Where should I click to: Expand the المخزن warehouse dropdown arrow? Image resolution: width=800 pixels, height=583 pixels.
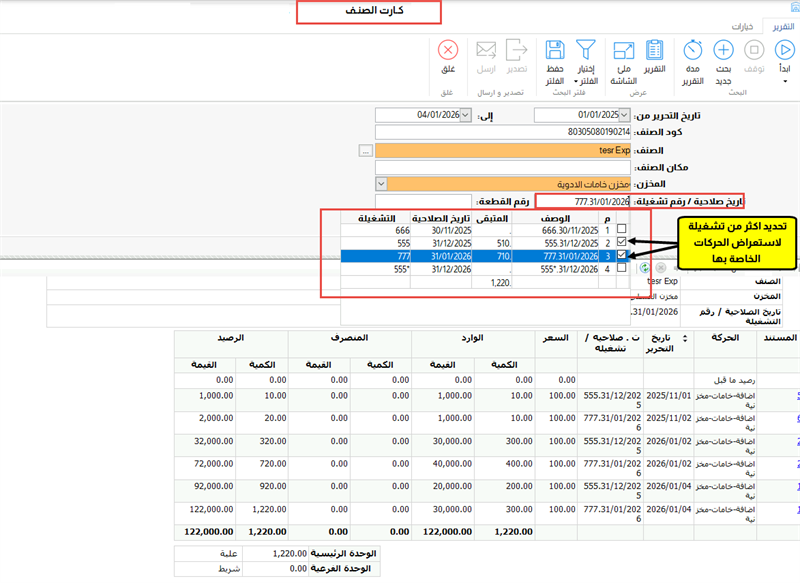381,183
